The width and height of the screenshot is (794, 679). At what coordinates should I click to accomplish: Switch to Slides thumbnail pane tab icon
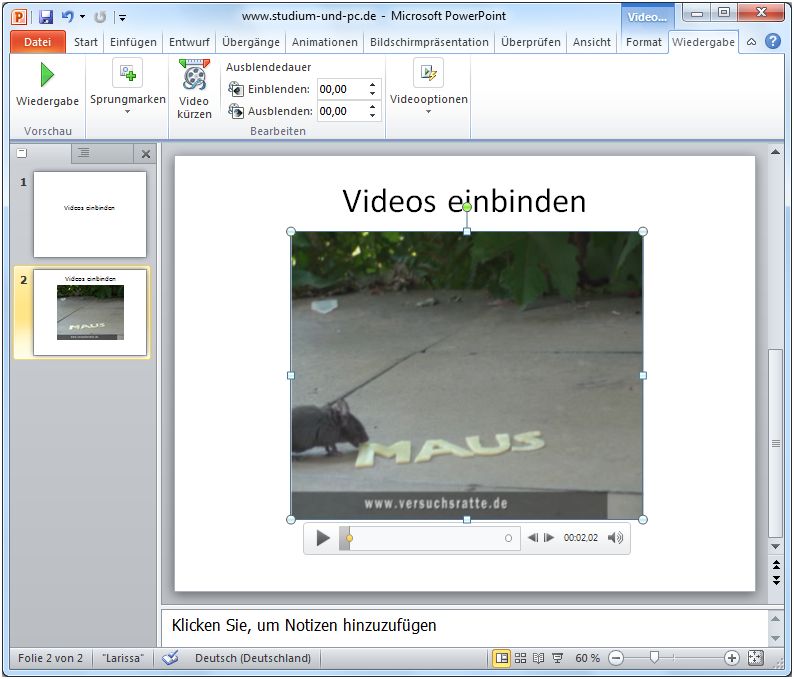tap(22, 153)
